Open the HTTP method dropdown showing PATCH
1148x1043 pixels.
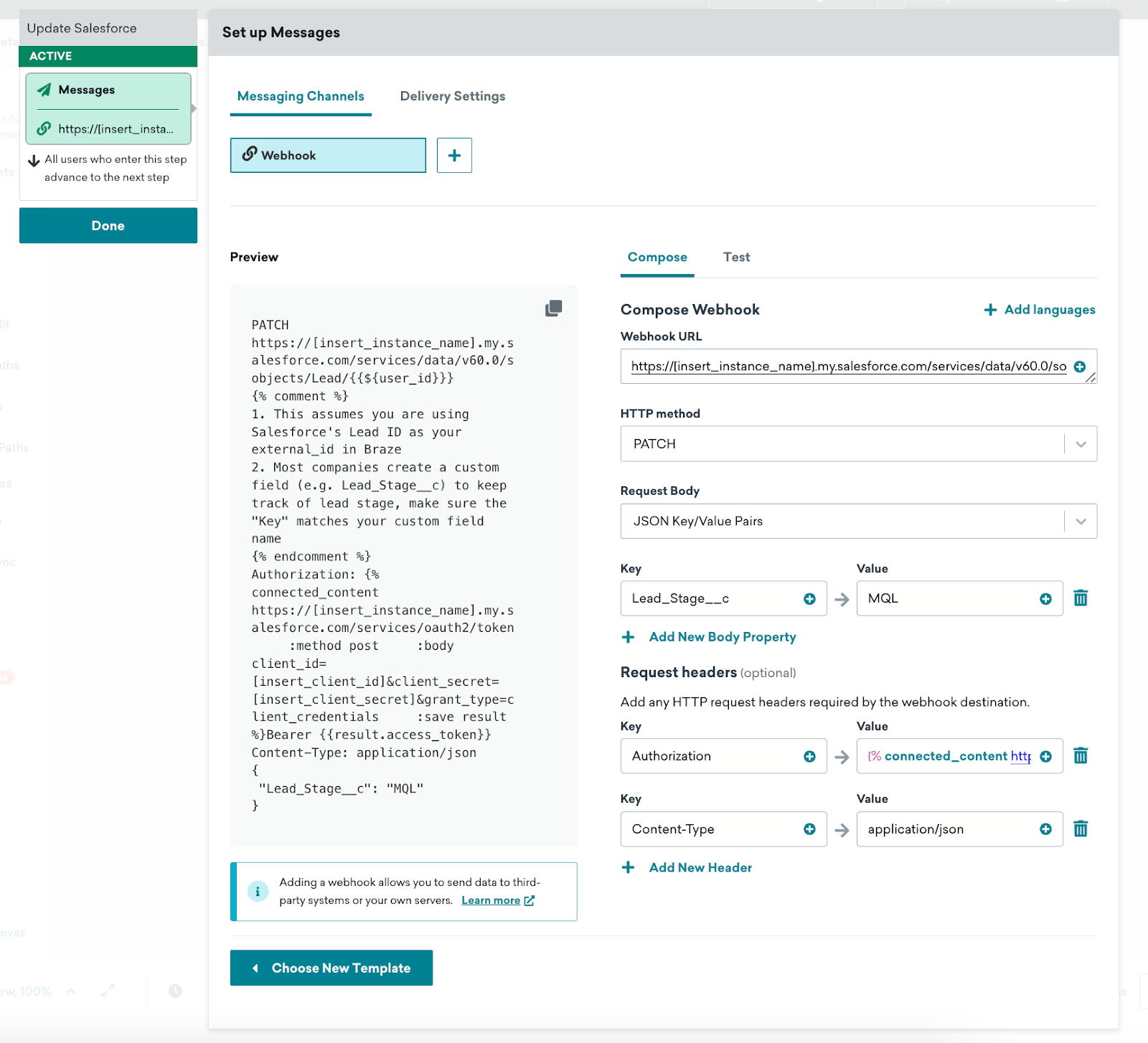tap(858, 444)
